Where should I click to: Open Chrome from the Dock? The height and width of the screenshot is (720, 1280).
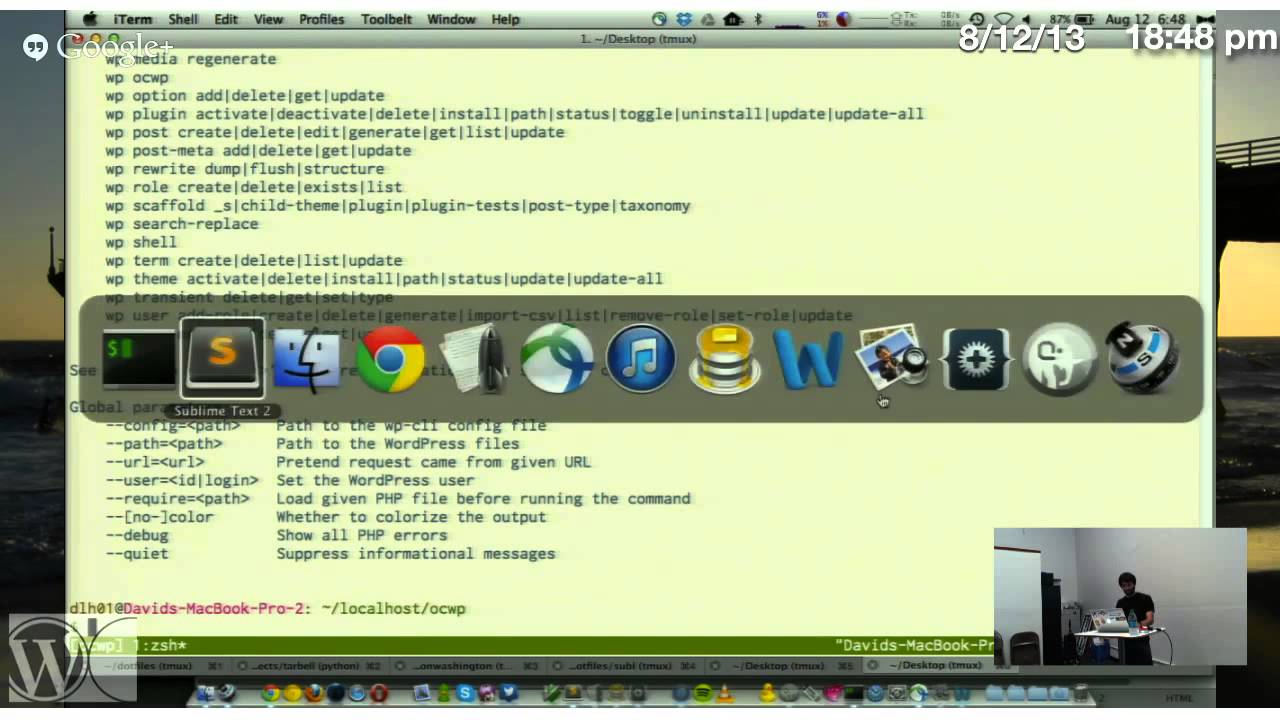pos(270,692)
